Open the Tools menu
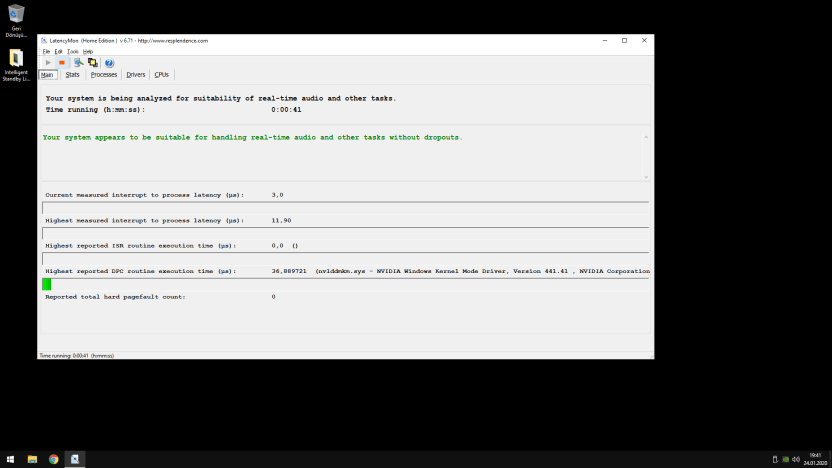Screen dimensions: 832x468 point(73,51)
